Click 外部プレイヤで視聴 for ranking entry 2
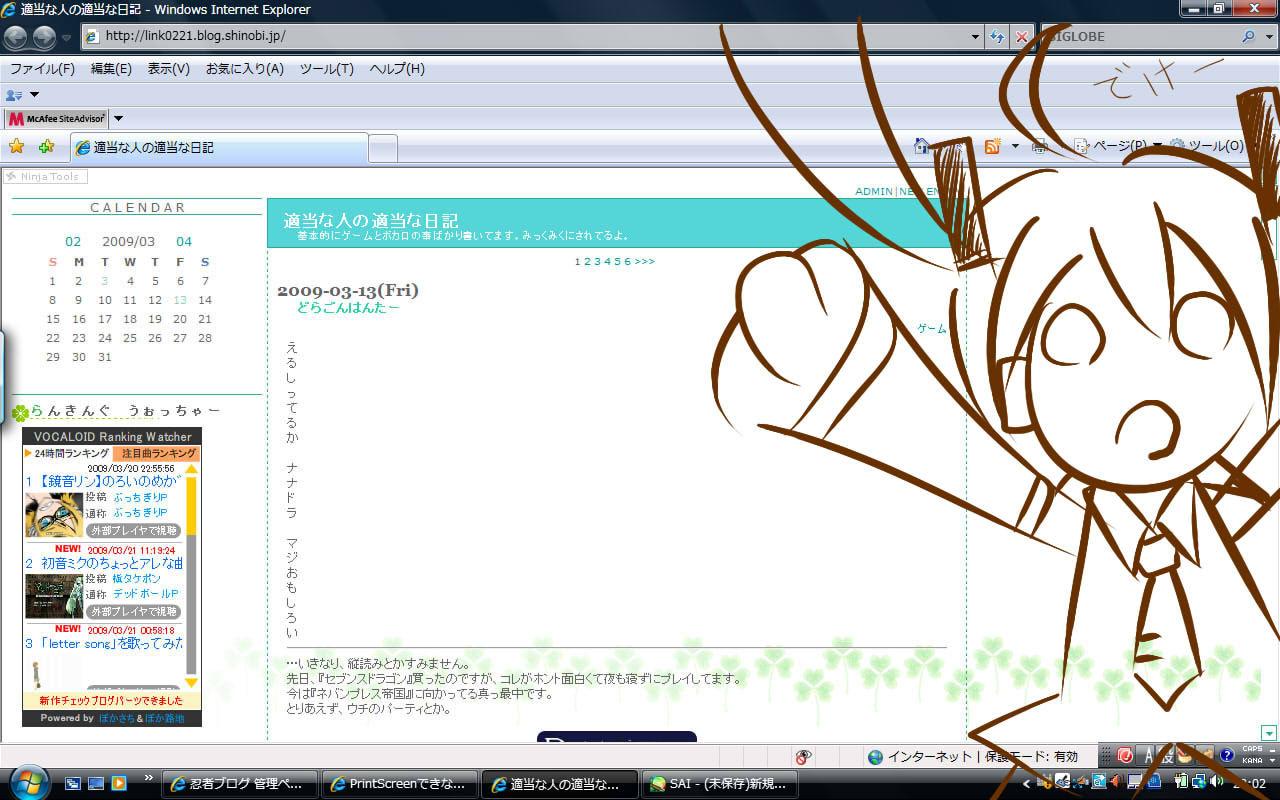 pyautogui.click(x=133, y=612)
